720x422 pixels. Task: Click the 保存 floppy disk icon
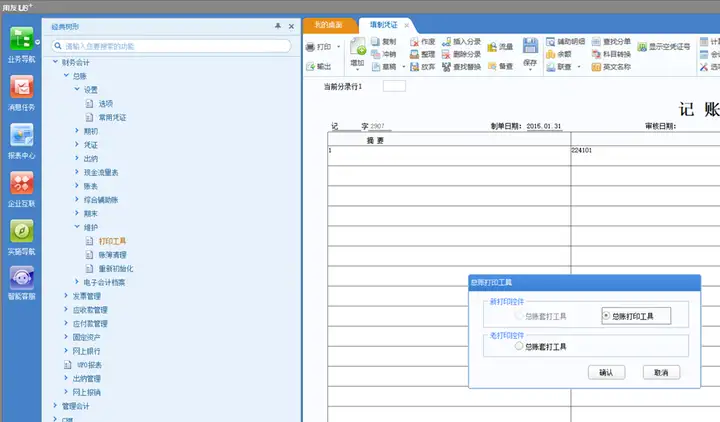pyautogui.click(x=530, y=45)
